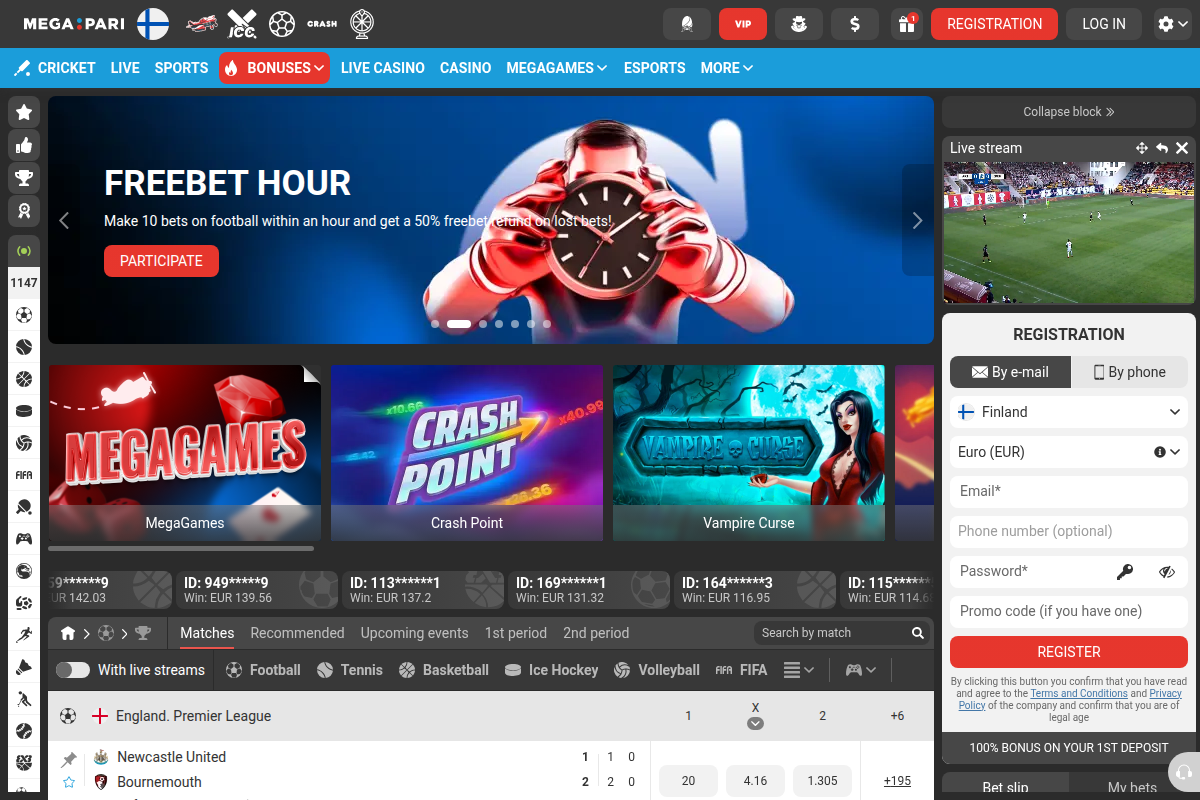Image resolution: width=1200 pixels, height=800 pixels.
Task: Collapse block on right panel
Action: [x=1069, y=112]
